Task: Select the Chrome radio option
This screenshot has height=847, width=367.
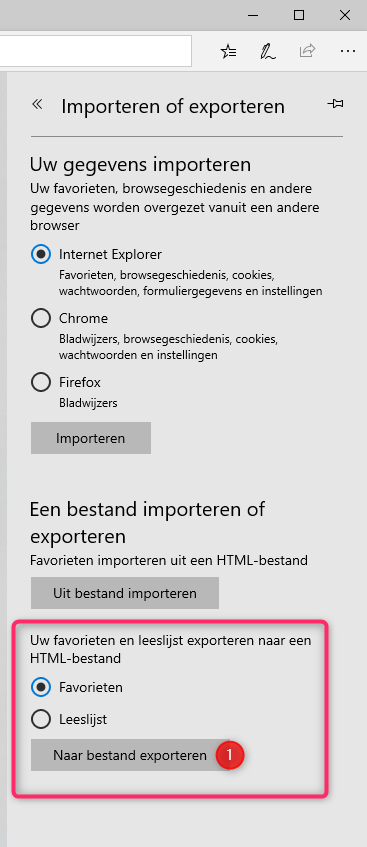Action: tap(41, 319)
